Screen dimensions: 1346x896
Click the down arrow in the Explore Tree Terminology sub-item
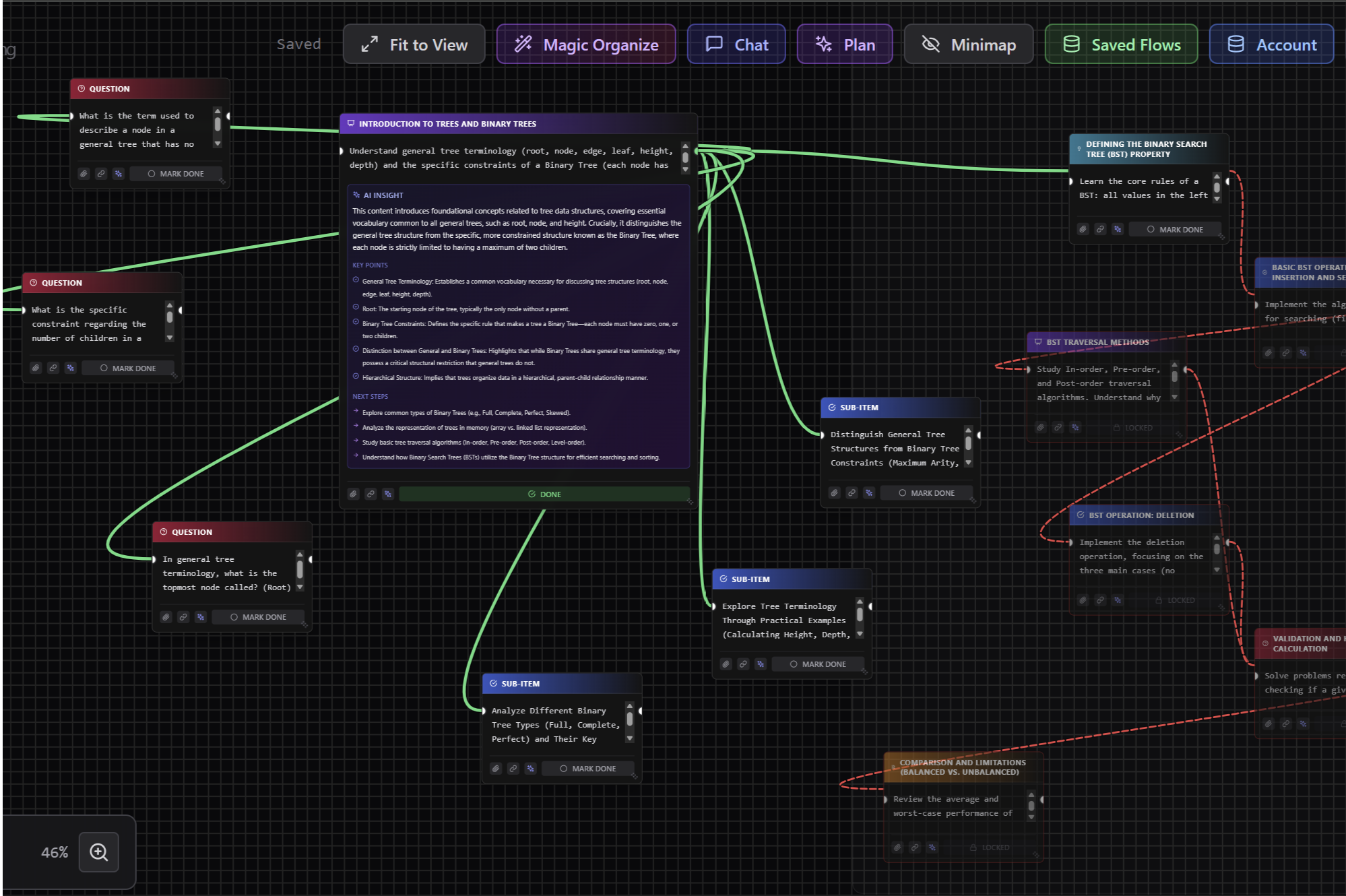tap(860, 634)
